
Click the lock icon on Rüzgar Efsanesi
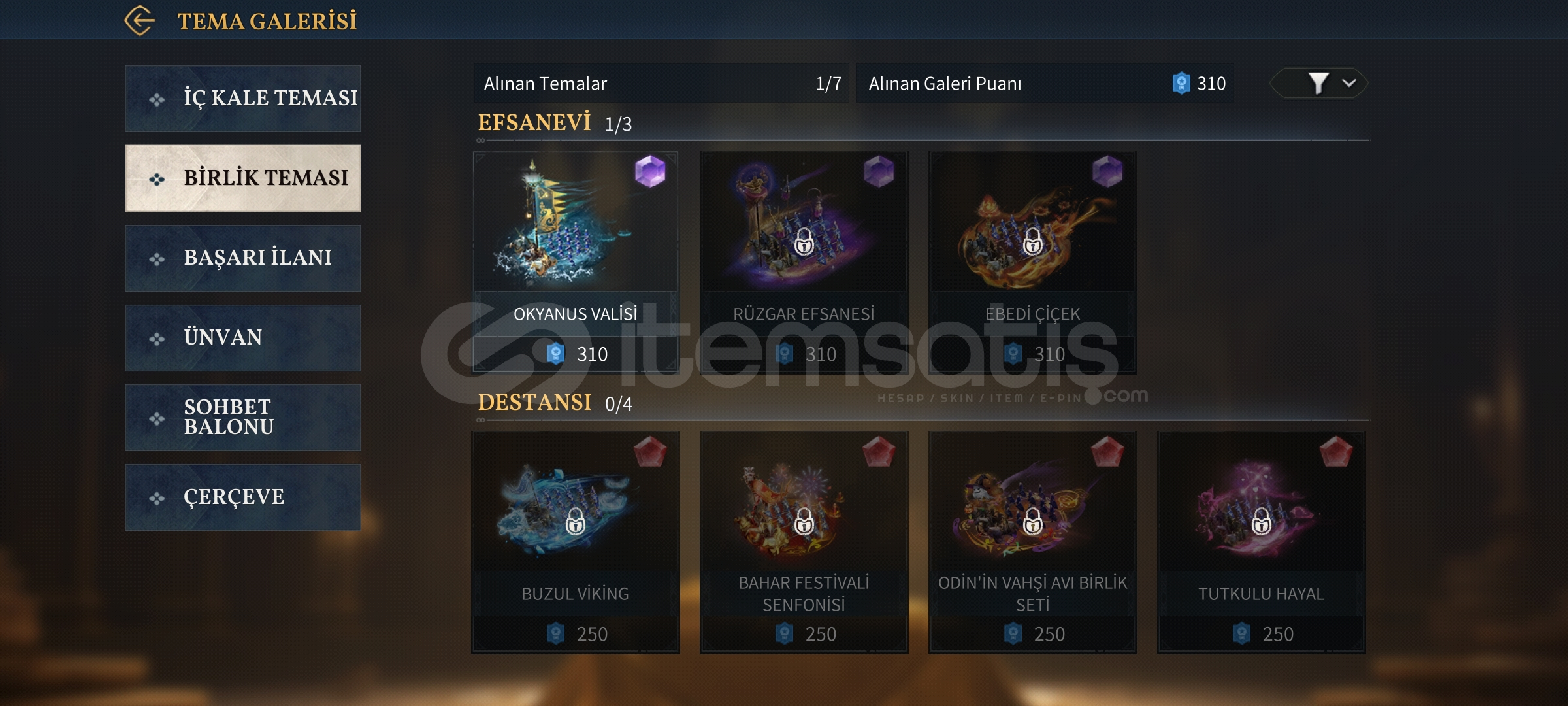[804, 242]
